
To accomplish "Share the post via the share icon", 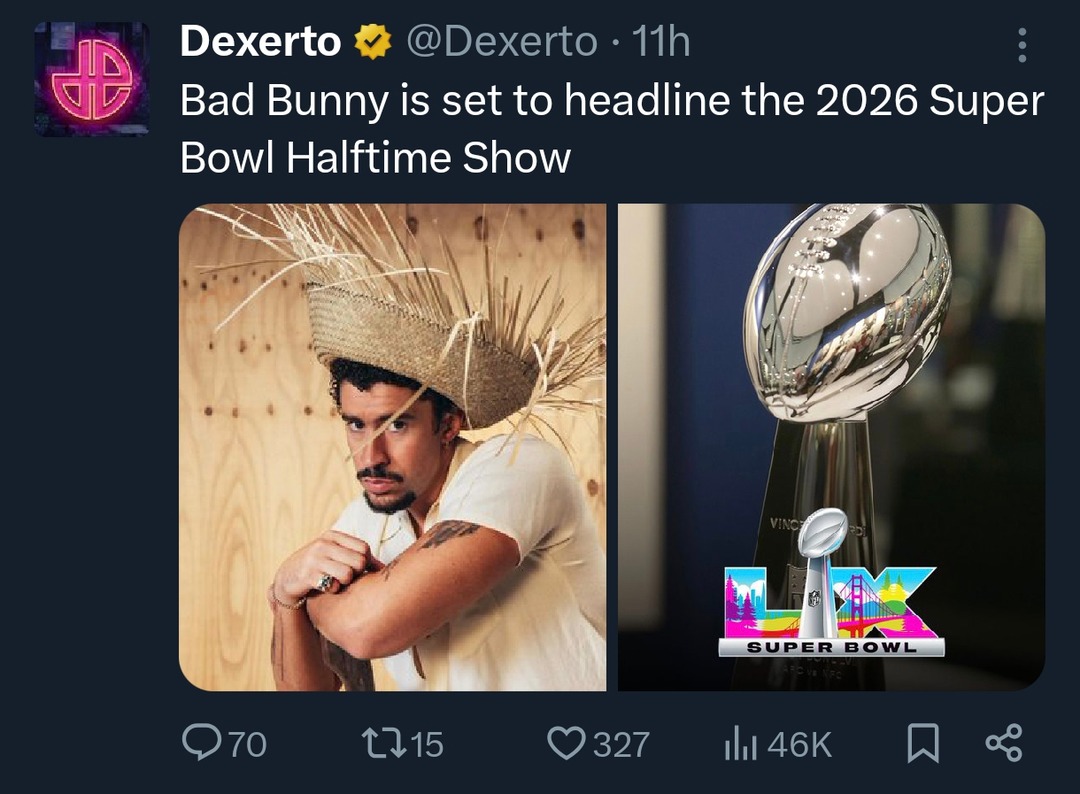I will click(x=1003, y=742).
